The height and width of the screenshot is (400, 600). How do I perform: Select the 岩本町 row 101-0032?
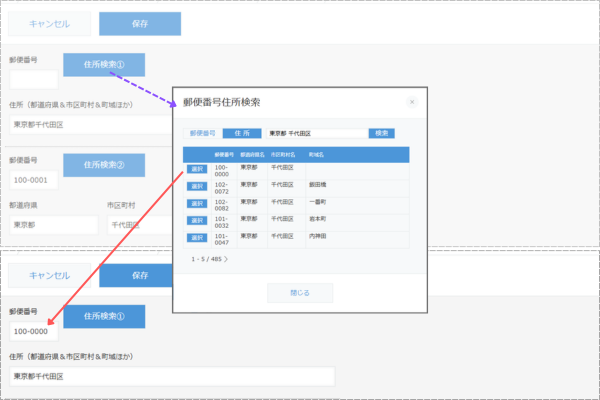[195, 221]
